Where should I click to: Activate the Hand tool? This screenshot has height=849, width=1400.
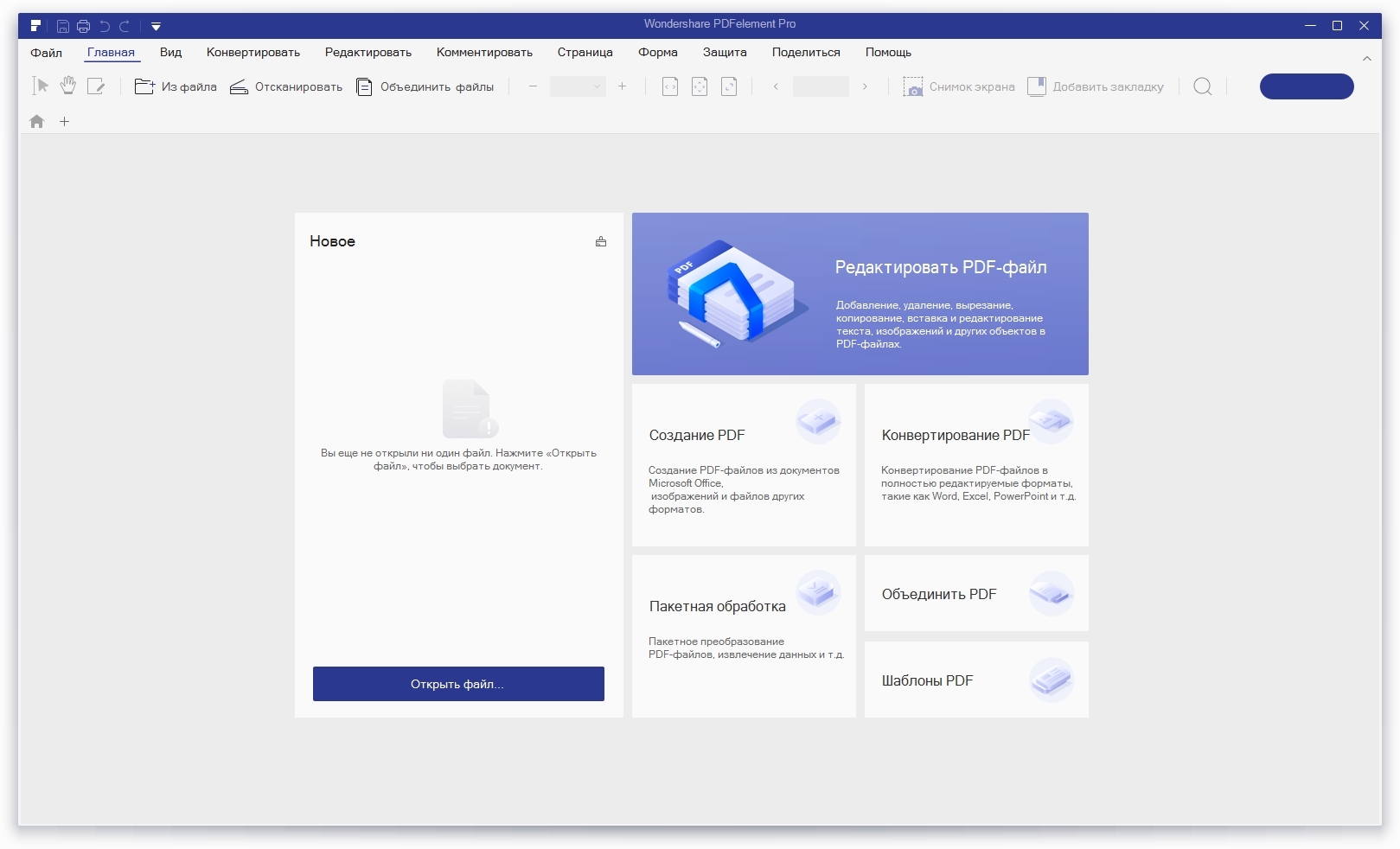(67, 86)
